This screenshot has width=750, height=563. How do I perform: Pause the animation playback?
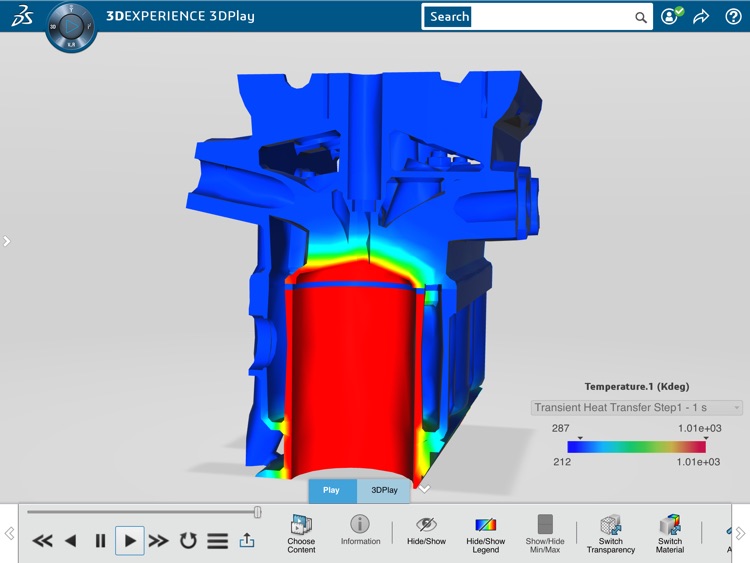tap(100, 541)
